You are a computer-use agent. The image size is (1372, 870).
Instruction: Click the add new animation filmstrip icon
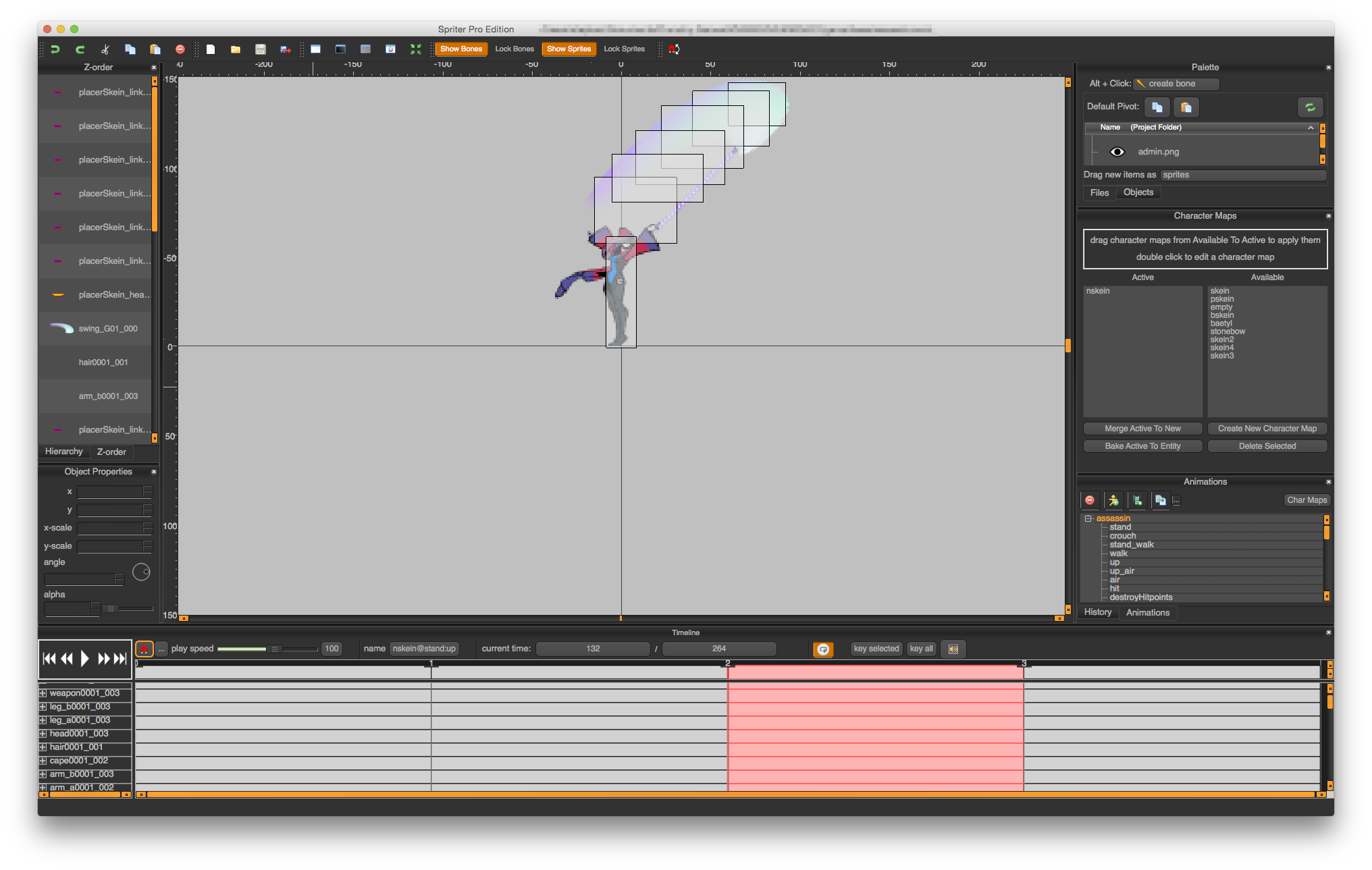(x=1137, y=500)
